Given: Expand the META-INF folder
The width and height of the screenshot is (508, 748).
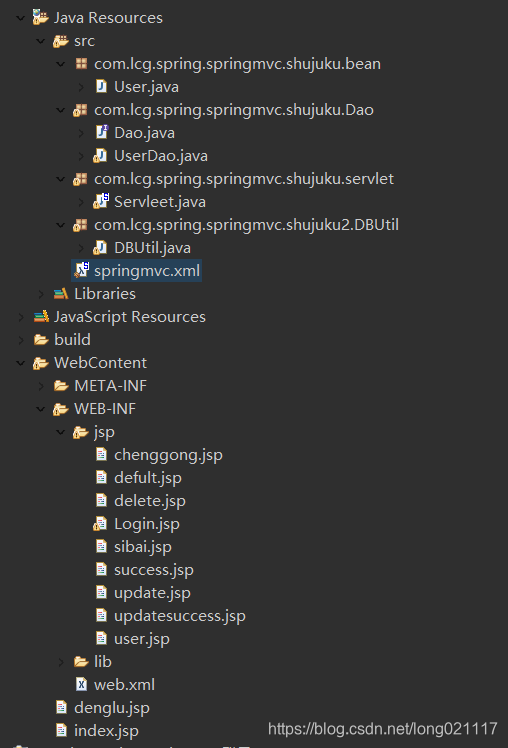Looking at the screenshot, I should 41,386.
